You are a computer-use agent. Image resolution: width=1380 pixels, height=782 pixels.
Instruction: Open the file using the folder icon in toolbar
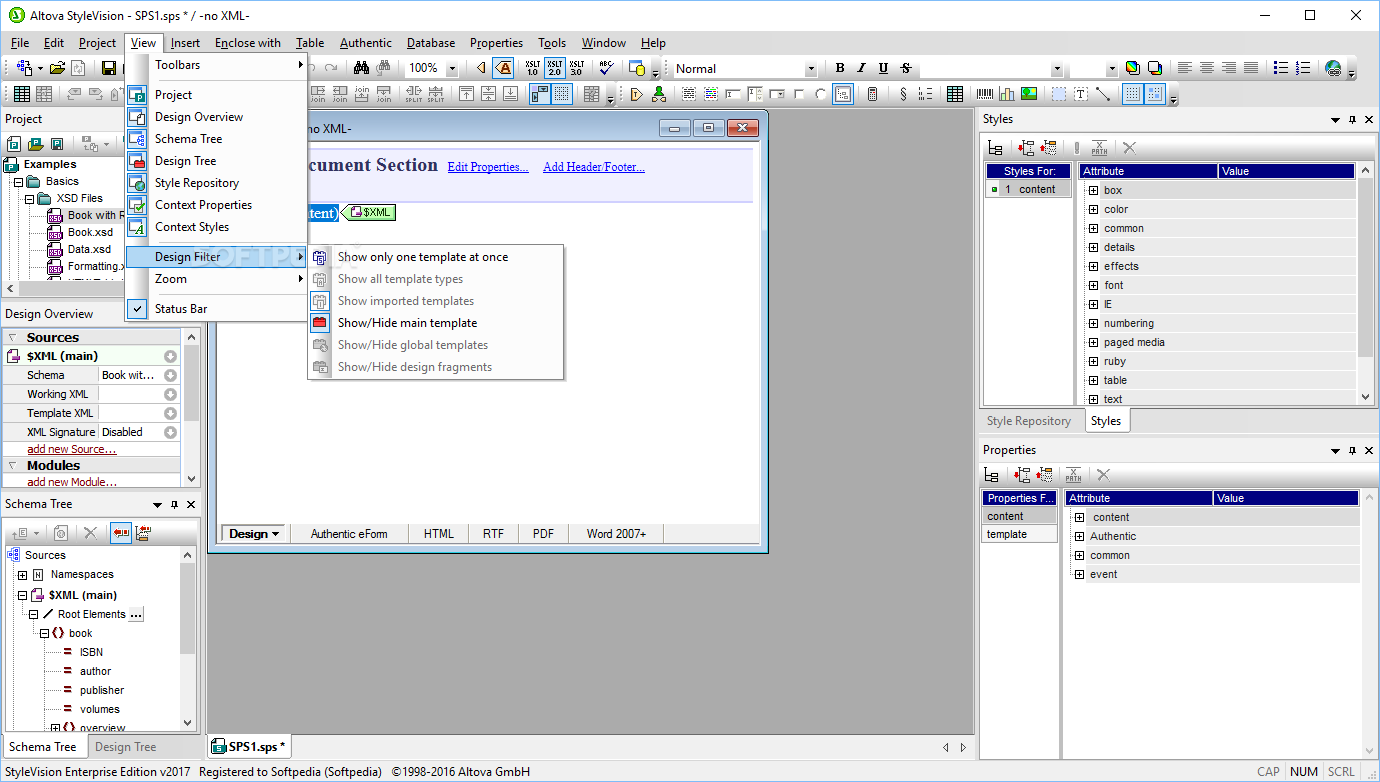pyautogui.click(x=57, y=68)
